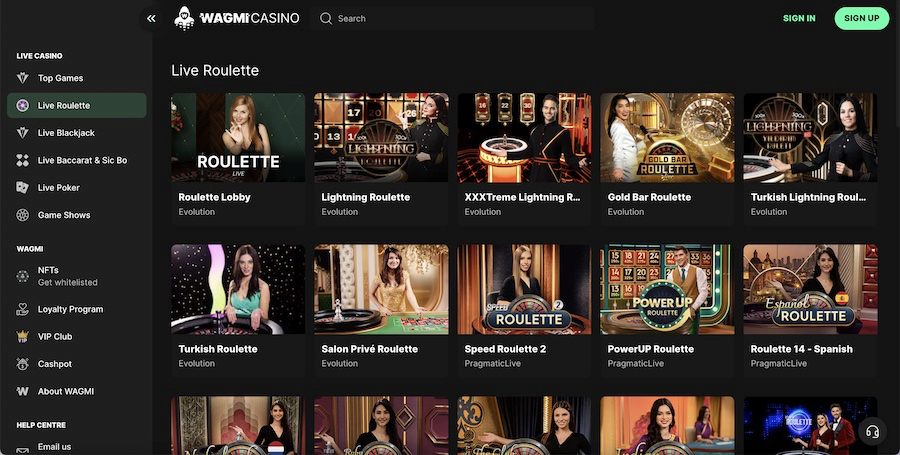
Task: Click the Game Shows wheel icon
Action: point(22,215)
